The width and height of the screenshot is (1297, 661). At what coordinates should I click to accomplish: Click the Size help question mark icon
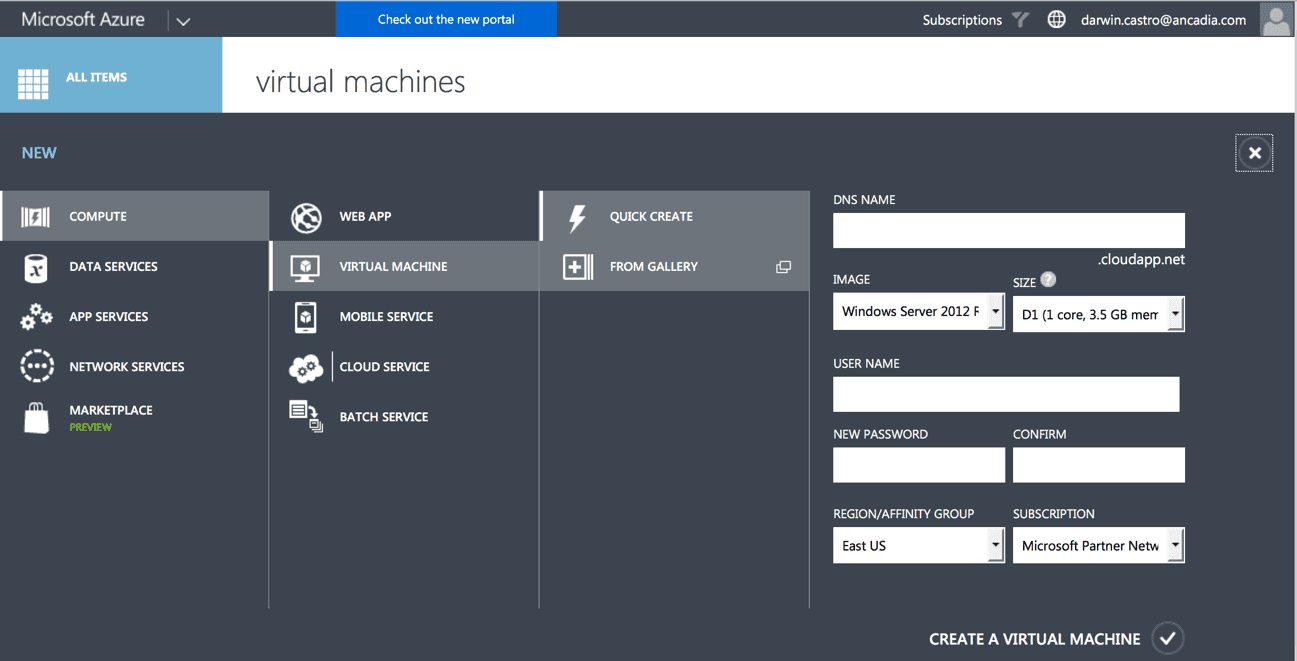pos(1048,280)
